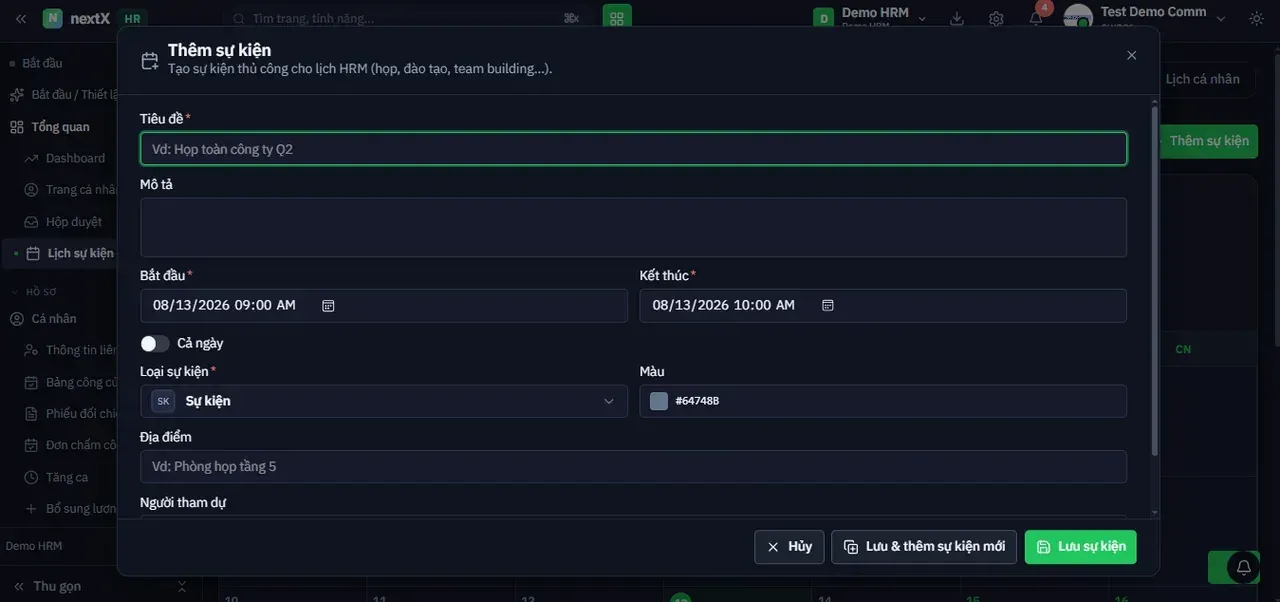Click the Hủy button

coord(789,547)
